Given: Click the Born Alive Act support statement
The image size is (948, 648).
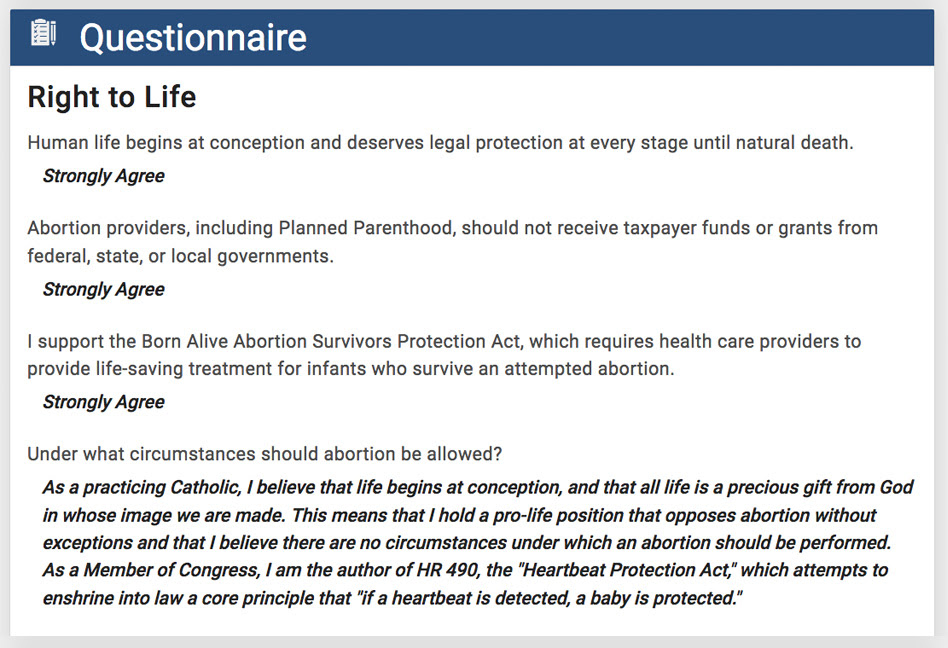Looking at the screenshot, I should pyautogui.click(x=444, y=341).
